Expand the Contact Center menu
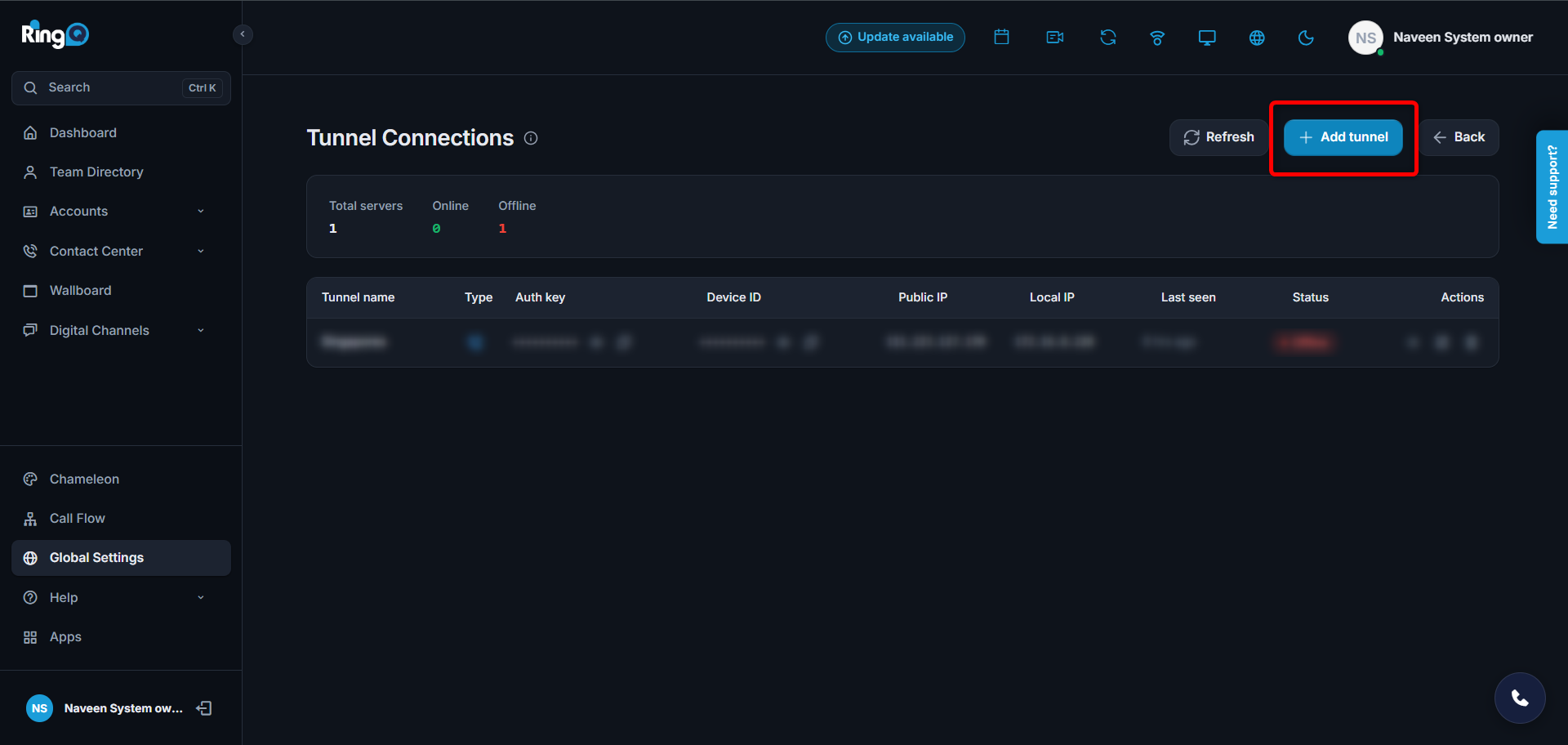This screenshot has width=1568, height=745. coord(121,251)
